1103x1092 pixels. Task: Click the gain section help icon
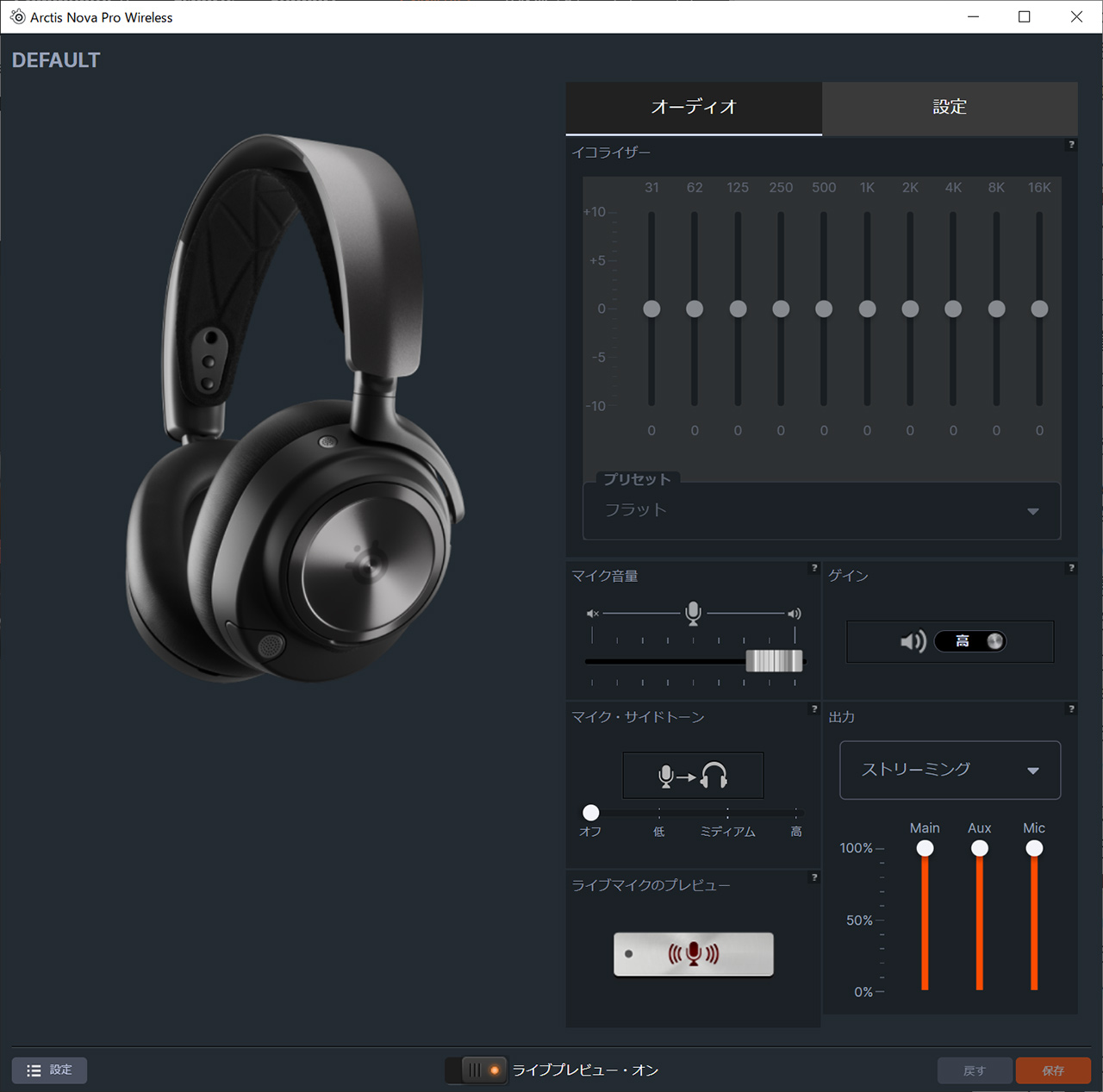pos(1071,568)
